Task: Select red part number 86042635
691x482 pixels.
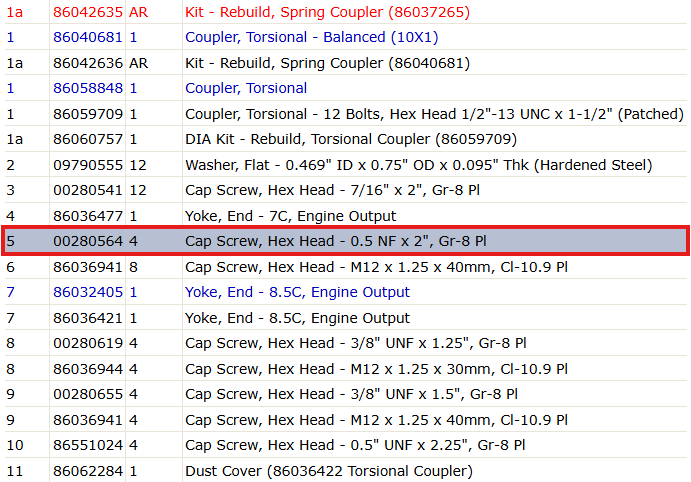Action: (x=88, y=12)
